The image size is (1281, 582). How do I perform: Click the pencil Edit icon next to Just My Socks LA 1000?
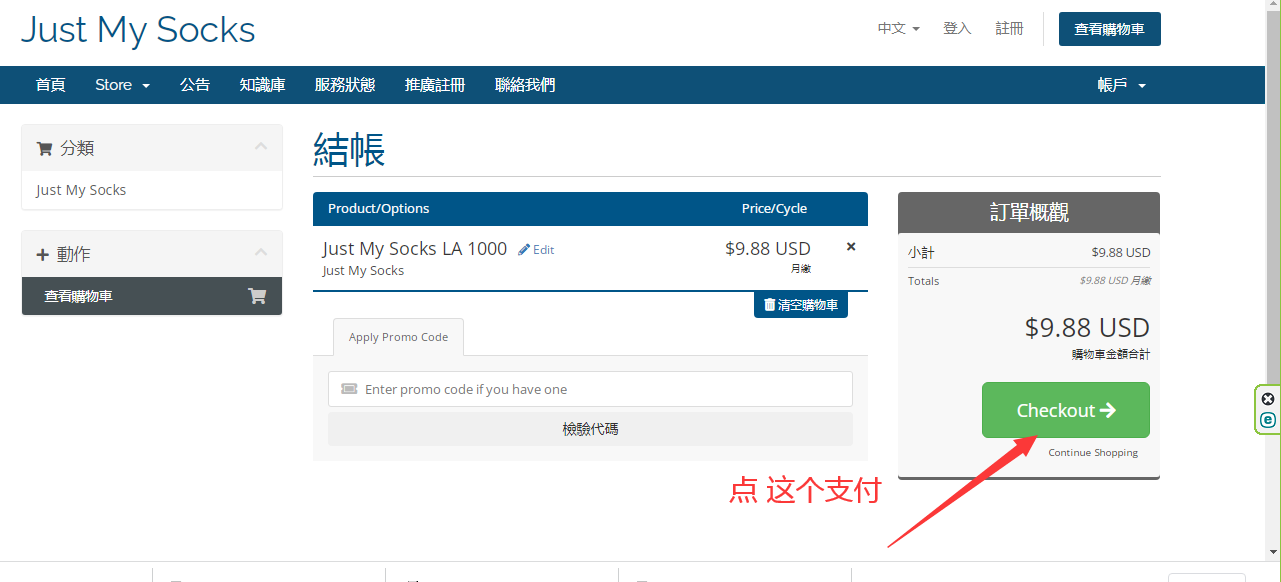click(525, 249)
